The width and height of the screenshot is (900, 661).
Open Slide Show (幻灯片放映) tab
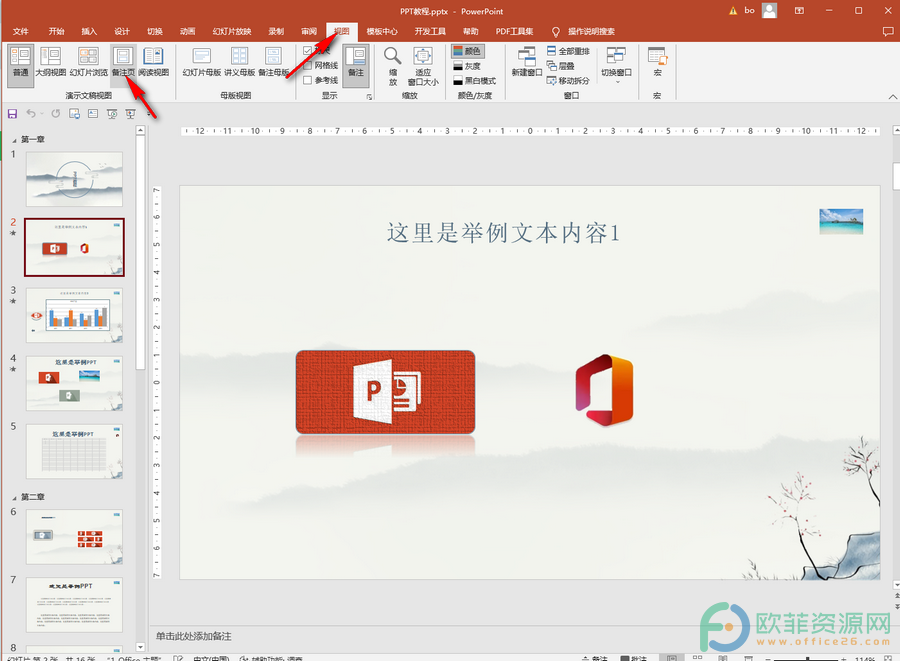point(232,32)
